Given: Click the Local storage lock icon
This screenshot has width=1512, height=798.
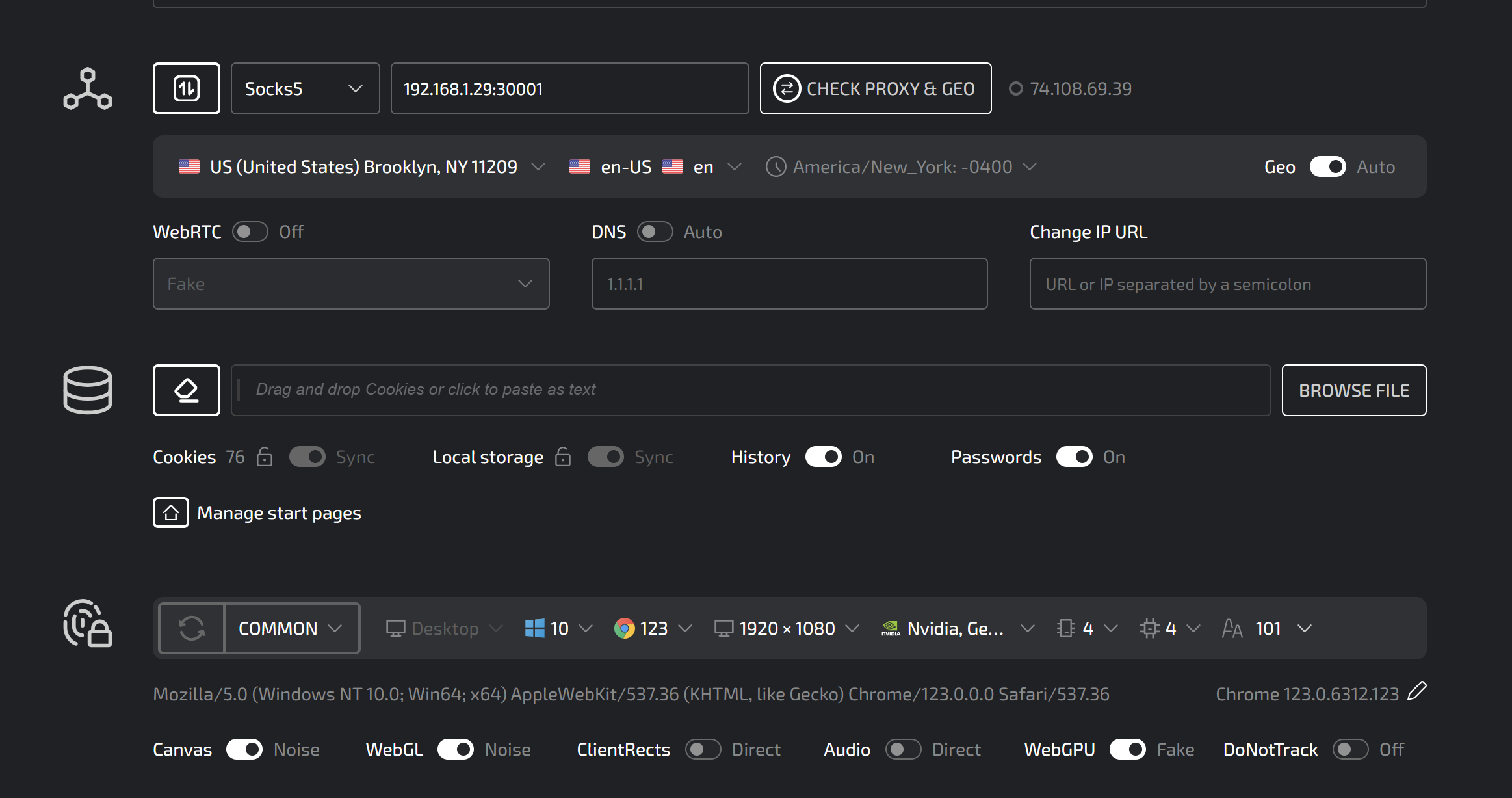Looking at the screenshot, I should pos(563,457).
